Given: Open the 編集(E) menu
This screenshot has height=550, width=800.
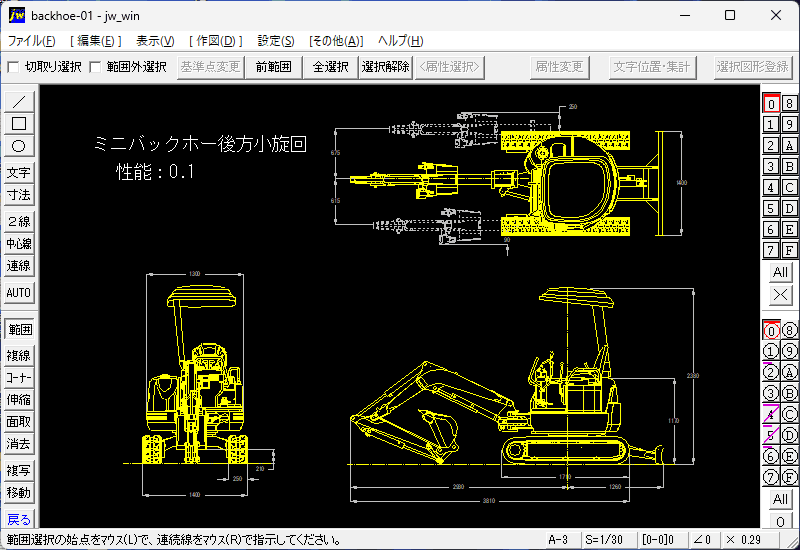Looking at the screenshot, I should 96,41.
